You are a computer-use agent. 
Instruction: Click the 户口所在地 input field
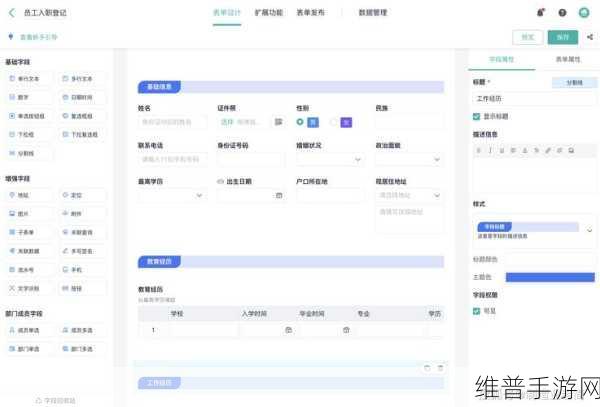(x=330, y=195)
